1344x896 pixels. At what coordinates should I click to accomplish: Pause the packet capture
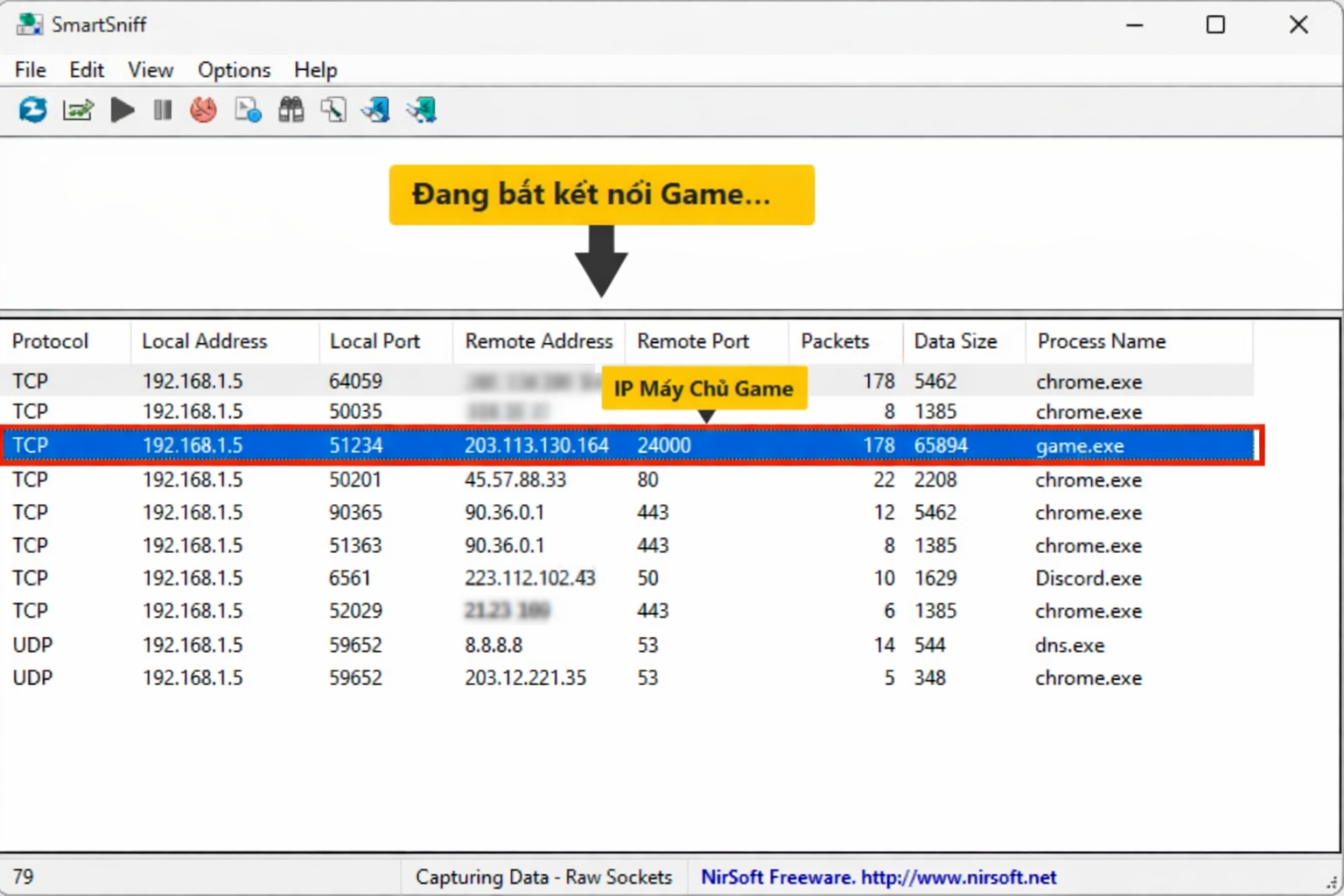coord(162,109)
